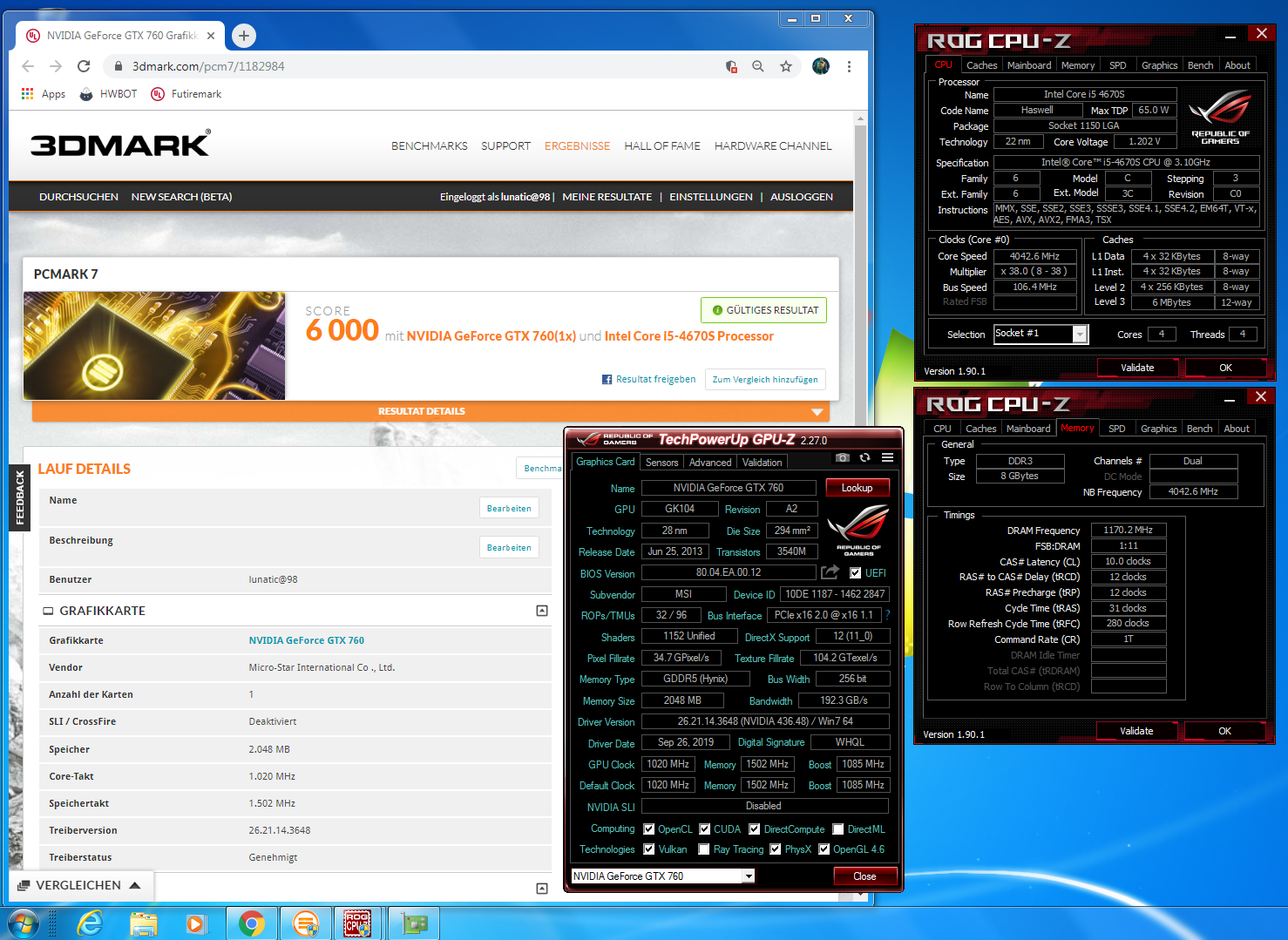Click the Chrome address bar URL
This screenshot has height=940, width=1288.
click(x=208, y=66)
